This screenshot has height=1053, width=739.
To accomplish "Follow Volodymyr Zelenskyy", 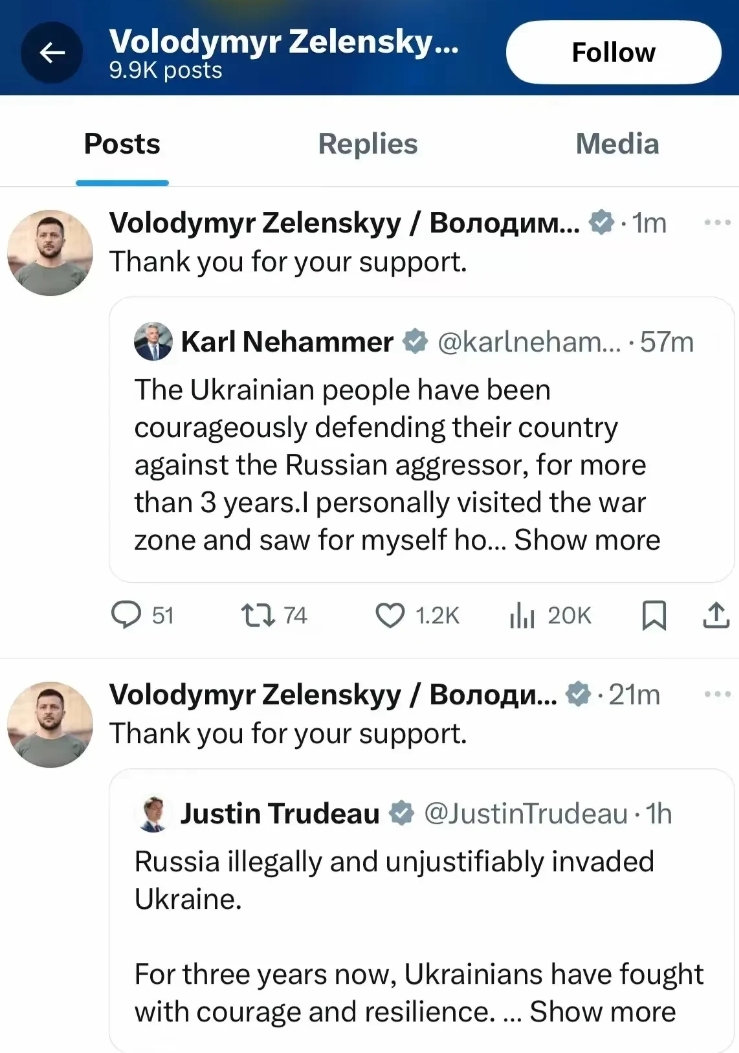I will [613, 52].
